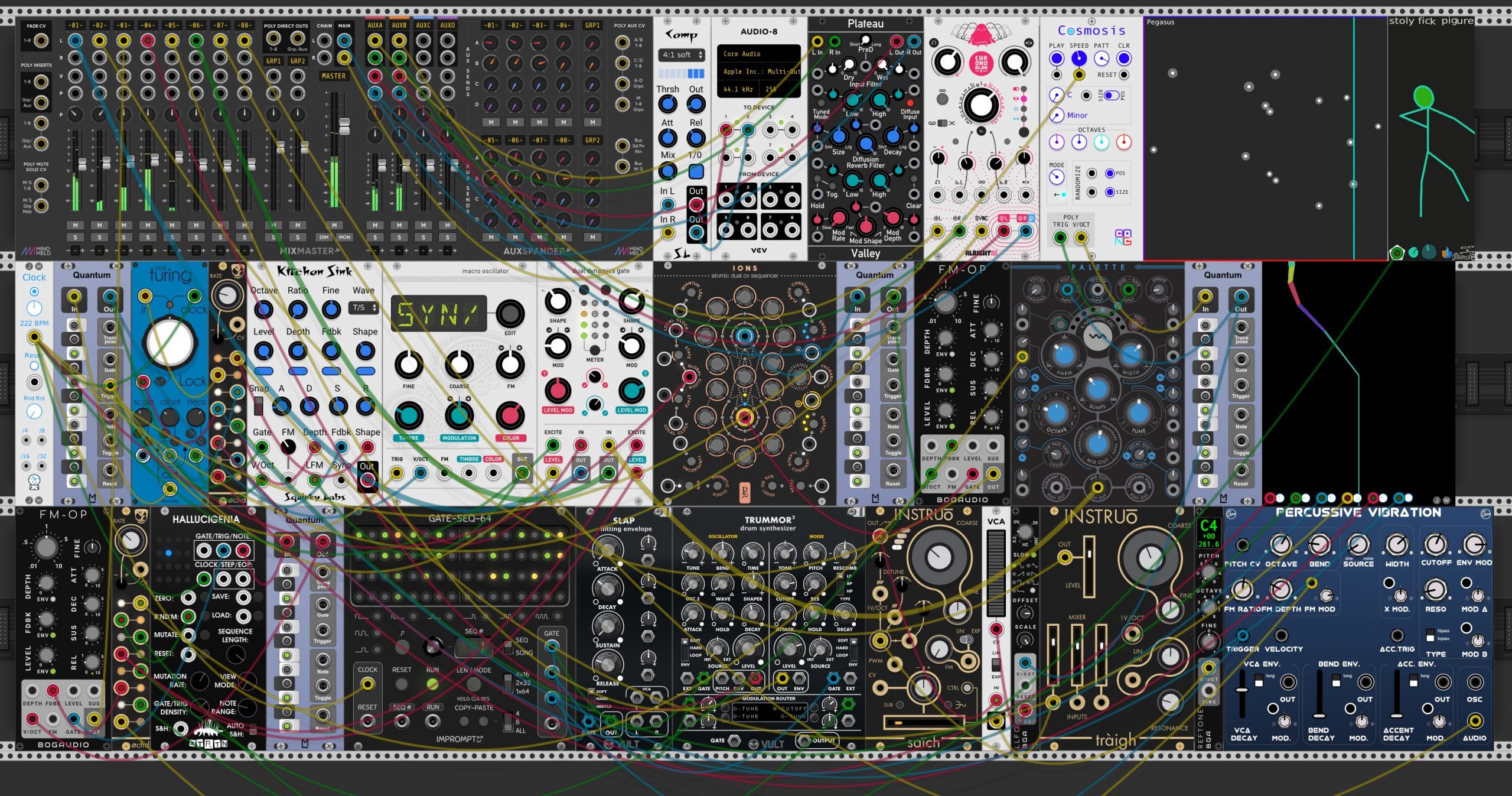
Task: Click the Minor scale knob on Cosmosis
Action: [1057, 115]
